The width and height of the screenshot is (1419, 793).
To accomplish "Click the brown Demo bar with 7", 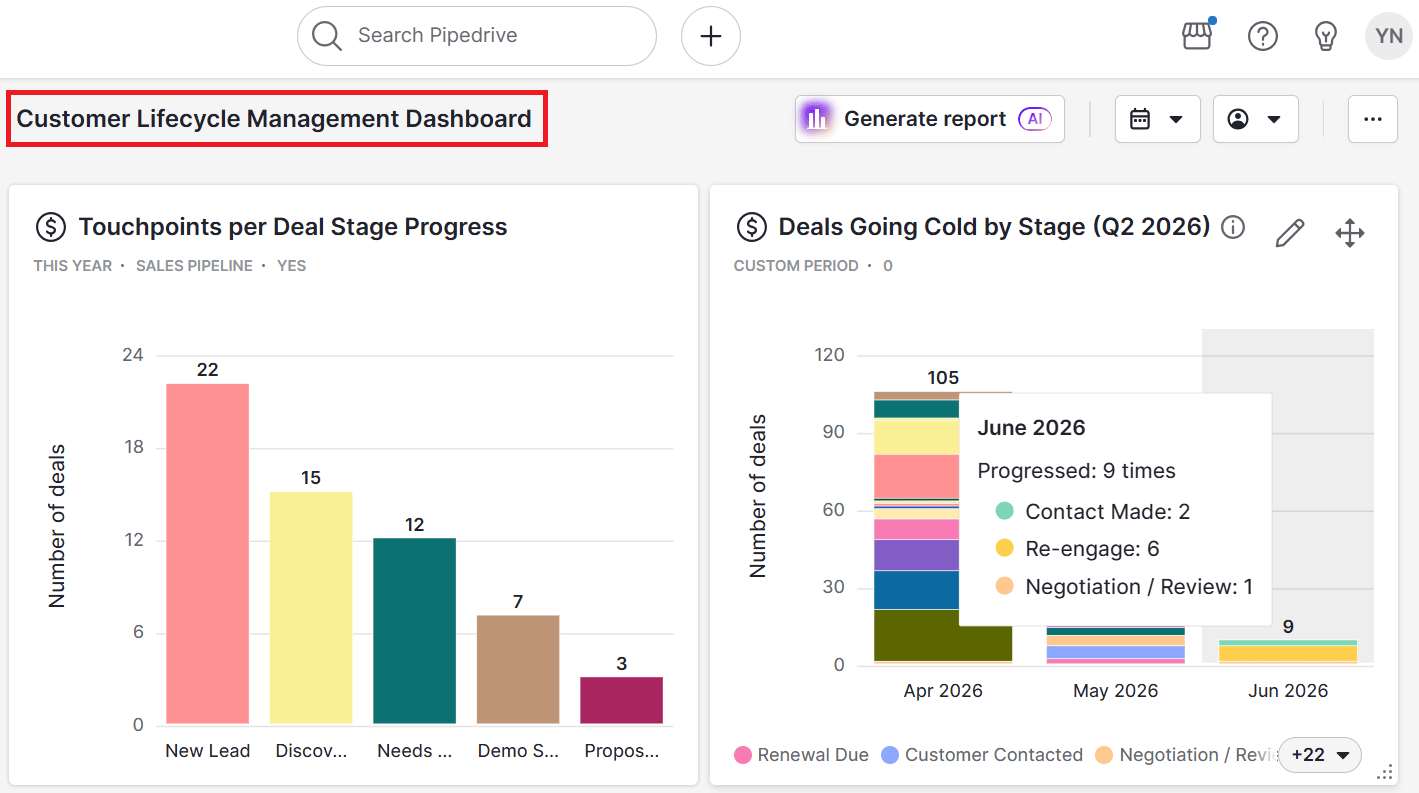I will pyautogui.click(x=518, y=669).
